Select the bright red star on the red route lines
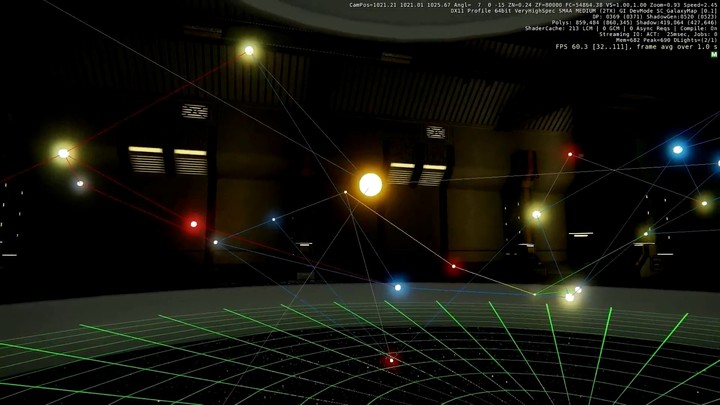The width and height of the screenshot is (720, 405). pyautogui.click(x=194, y=224)
